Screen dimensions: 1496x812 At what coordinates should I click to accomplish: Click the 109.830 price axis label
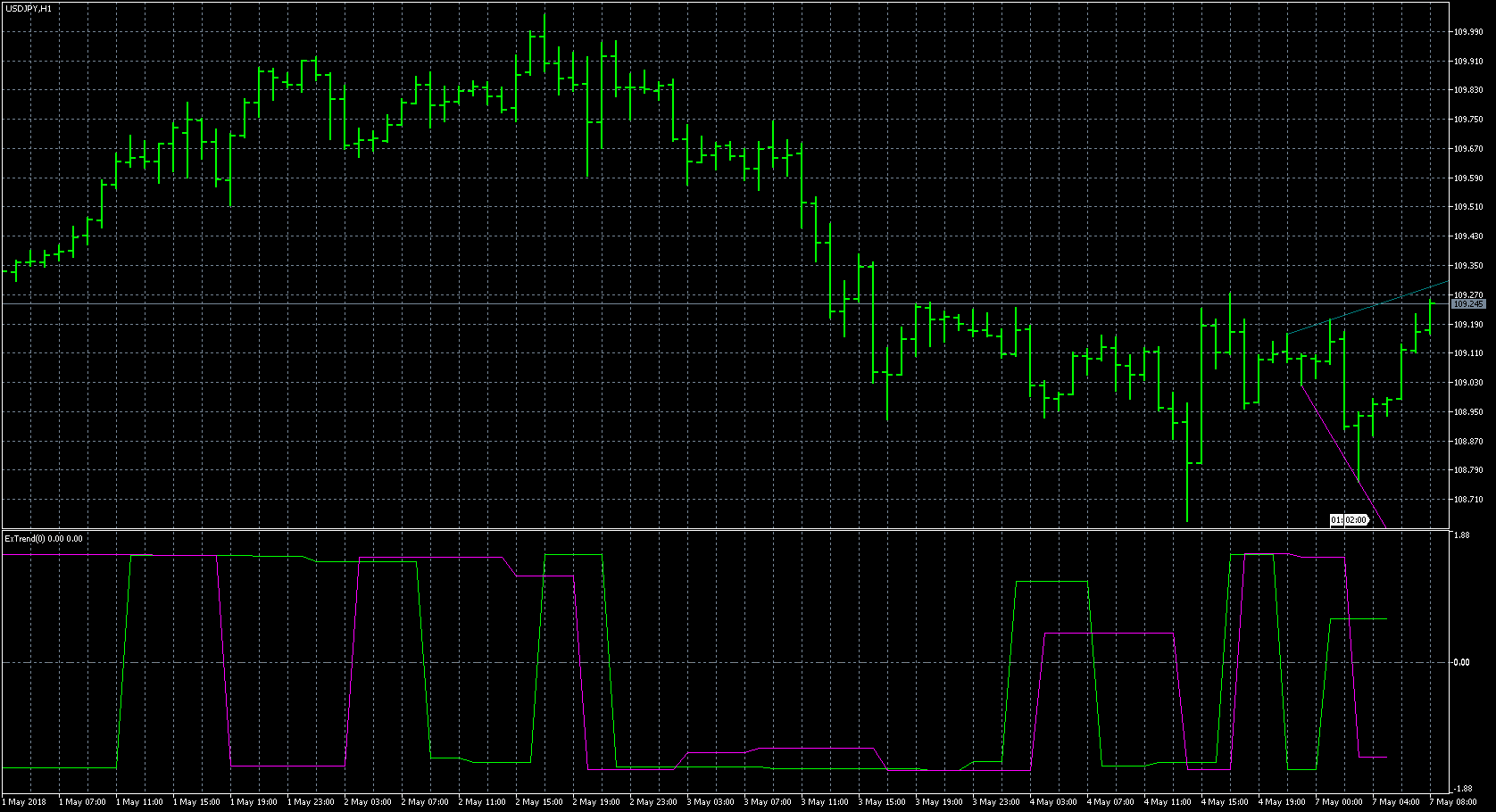pos(1468,90)
